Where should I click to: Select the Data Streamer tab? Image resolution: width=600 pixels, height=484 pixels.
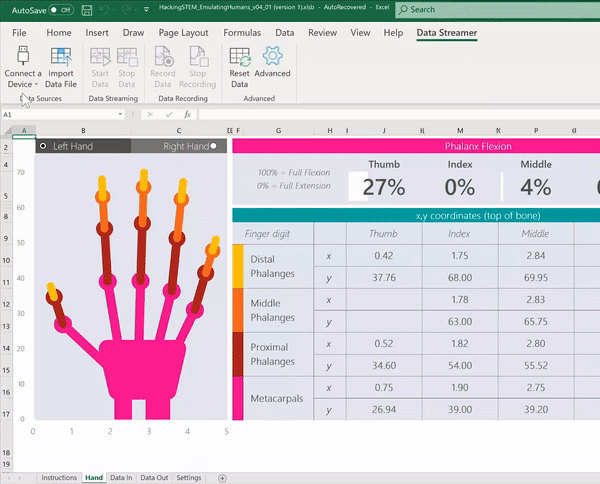pyautogui.click(x=447, y=33)
